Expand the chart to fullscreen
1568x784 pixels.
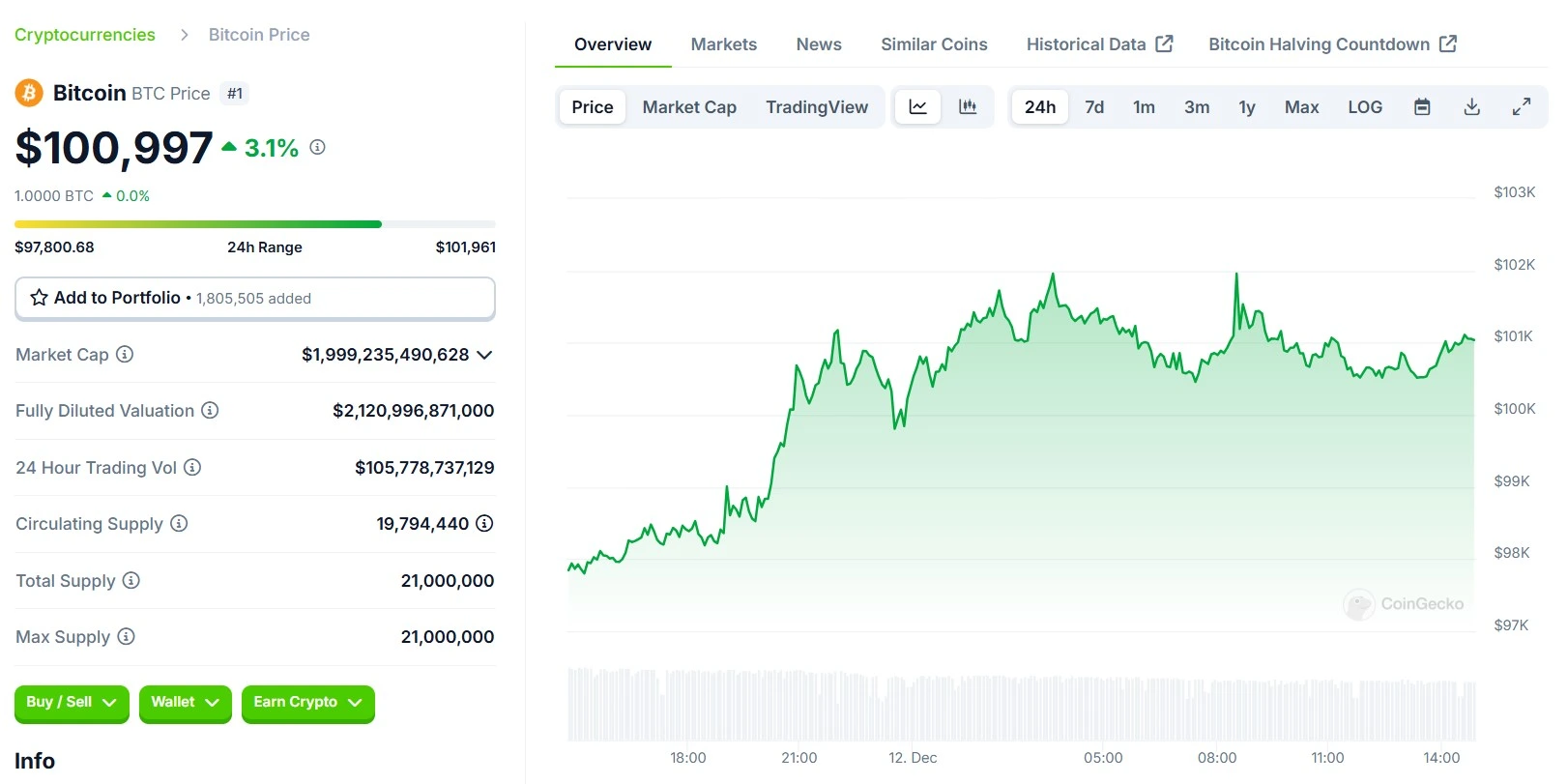tap(1522, 107)
